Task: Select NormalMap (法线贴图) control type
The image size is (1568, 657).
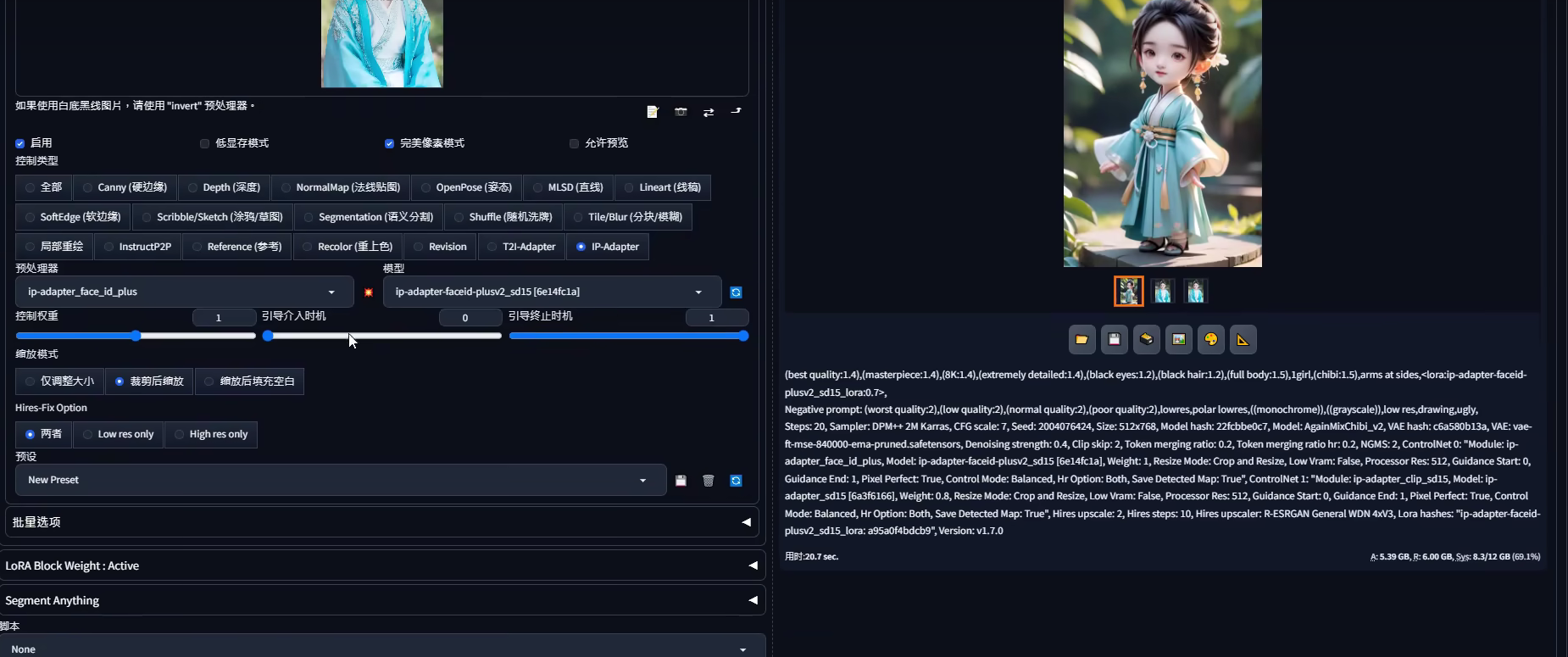Action: click(341, 187)
